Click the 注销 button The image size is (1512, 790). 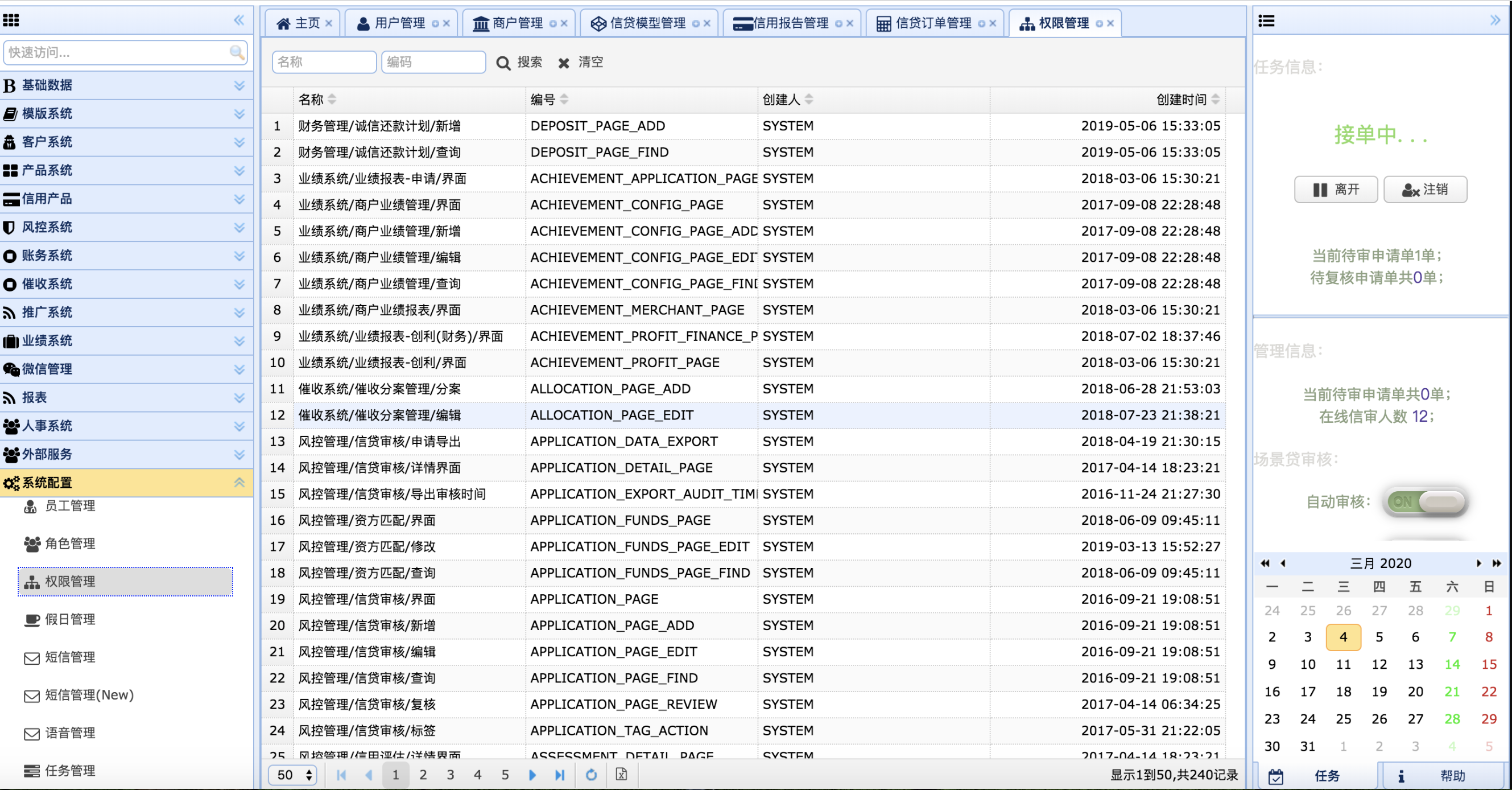(x=1425, y=189)
